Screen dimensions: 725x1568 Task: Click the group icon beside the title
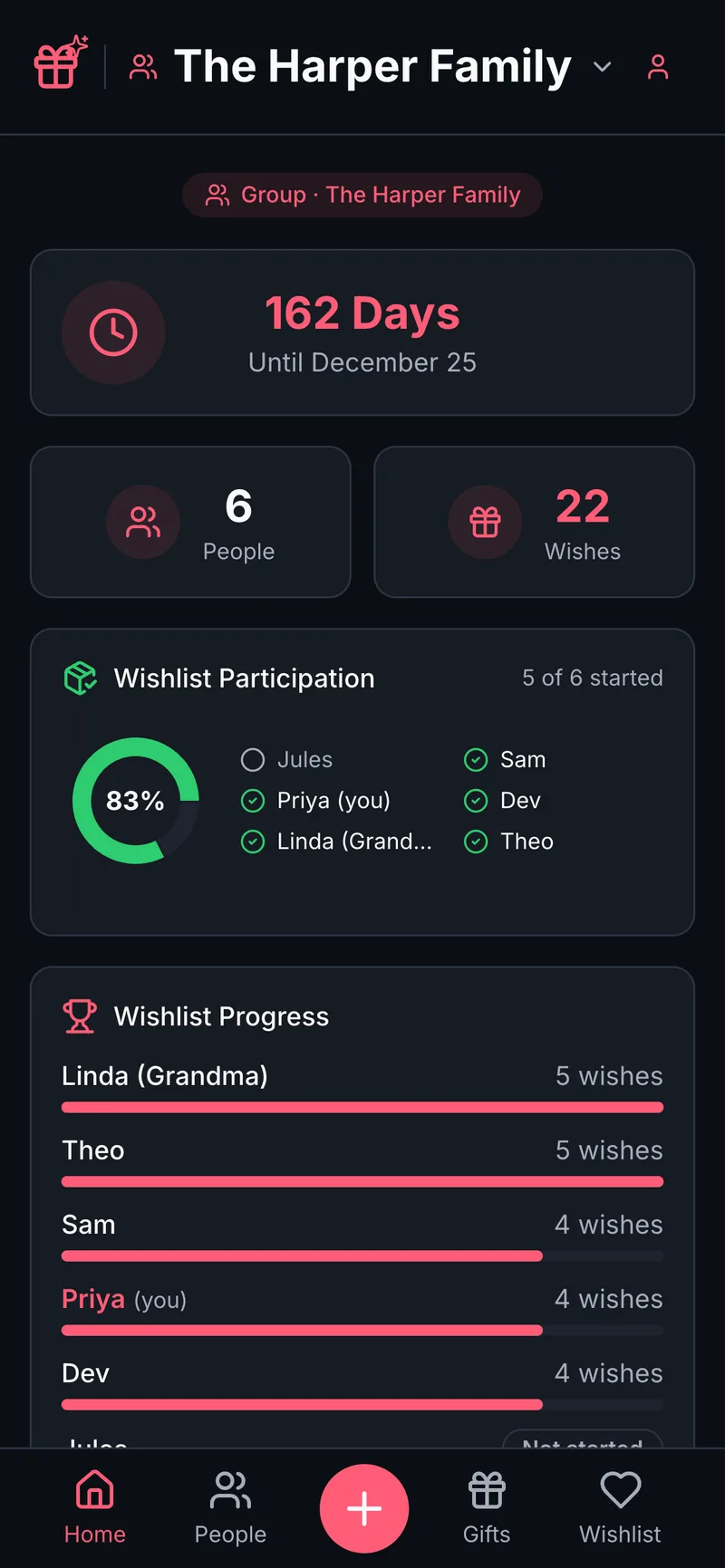(x=143, y=67)
